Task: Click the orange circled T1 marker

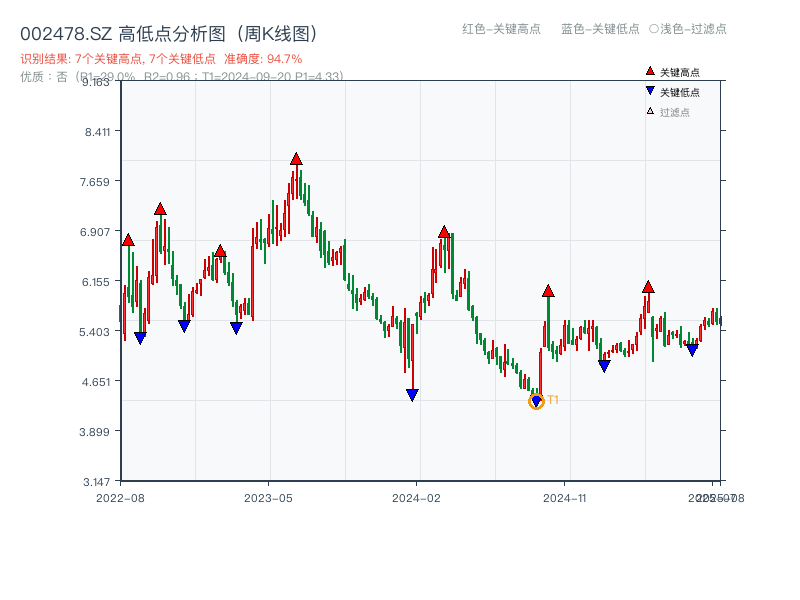Action: [x=536, y=402]
